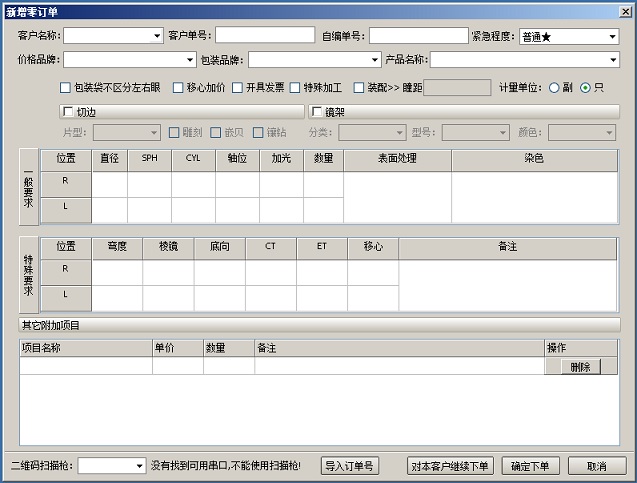The width and height of the screenshot is (637, 483).
Task: Toggle the 镜架 checkbox
Action: point(317,112)
